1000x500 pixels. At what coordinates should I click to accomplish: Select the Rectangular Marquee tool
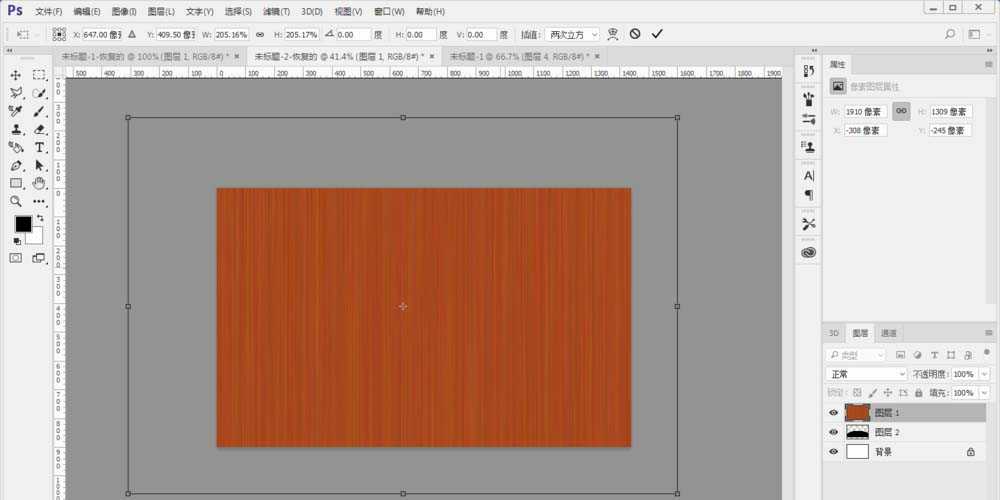(40, 75)
